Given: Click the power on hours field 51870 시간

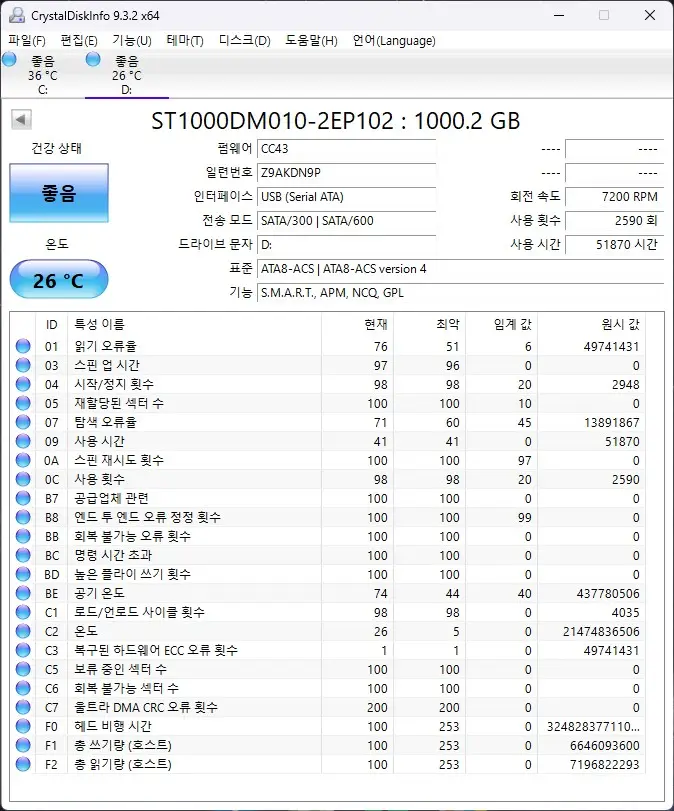Looking at the screenshot, I should pos(614,245).
